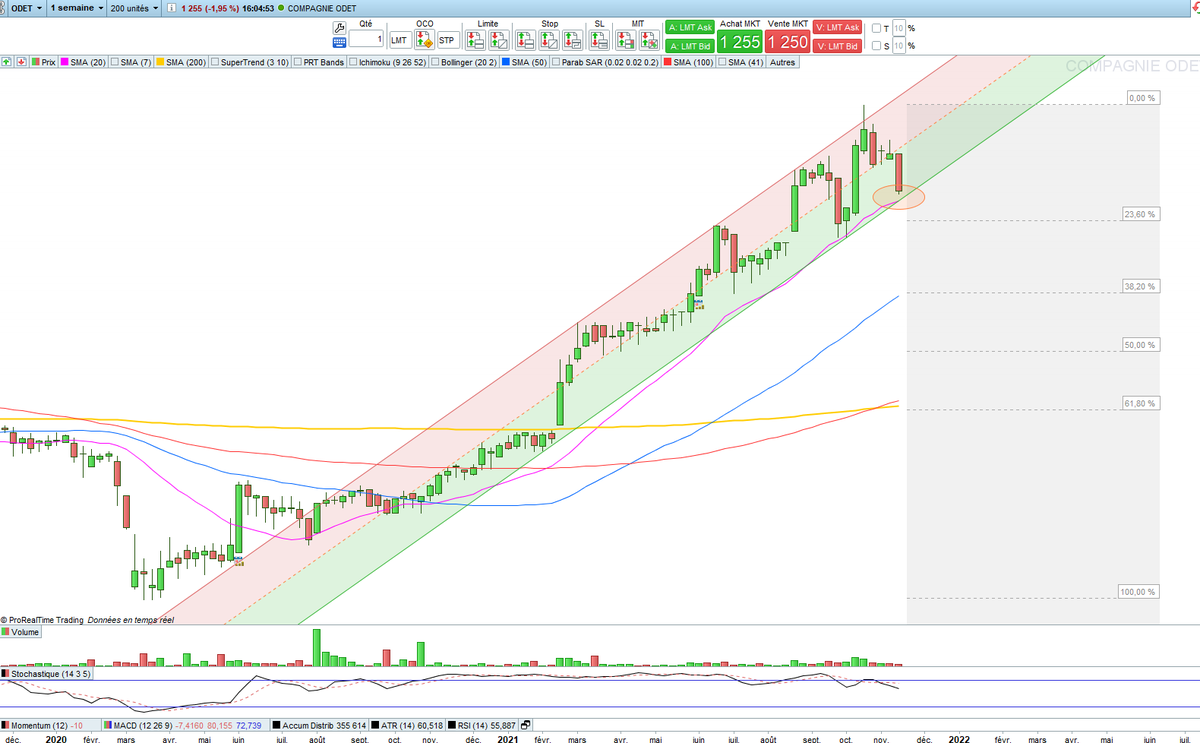1200x743 pixels.
Task: Toggle the SMA (7) indicator checkbox
Action: (115, 61)
